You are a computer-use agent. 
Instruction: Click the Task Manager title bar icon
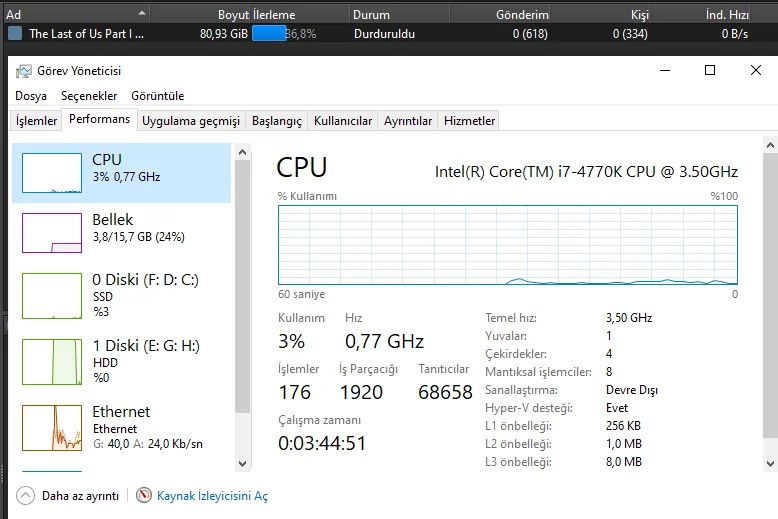point(23,71)
